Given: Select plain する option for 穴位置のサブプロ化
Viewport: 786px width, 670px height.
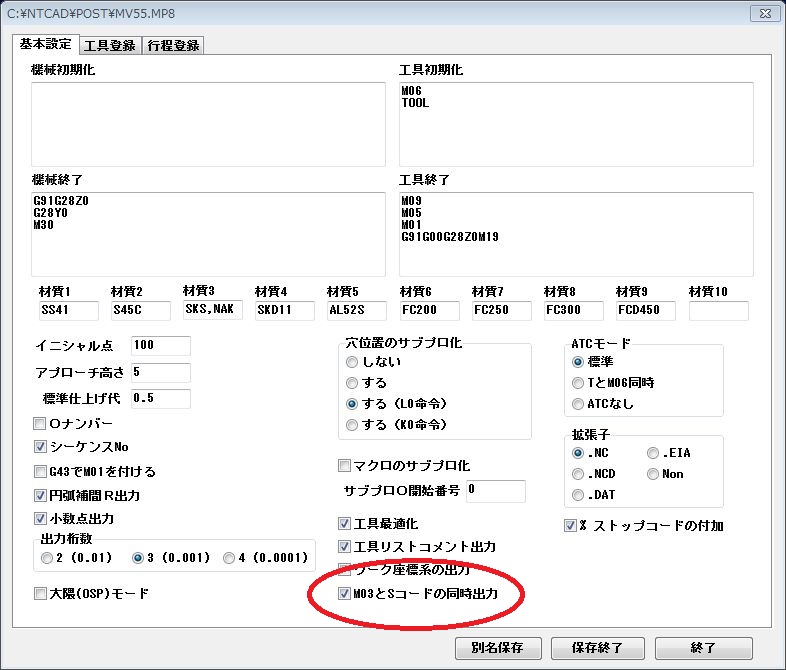Looking at the screenshot, I should (352, 383).
